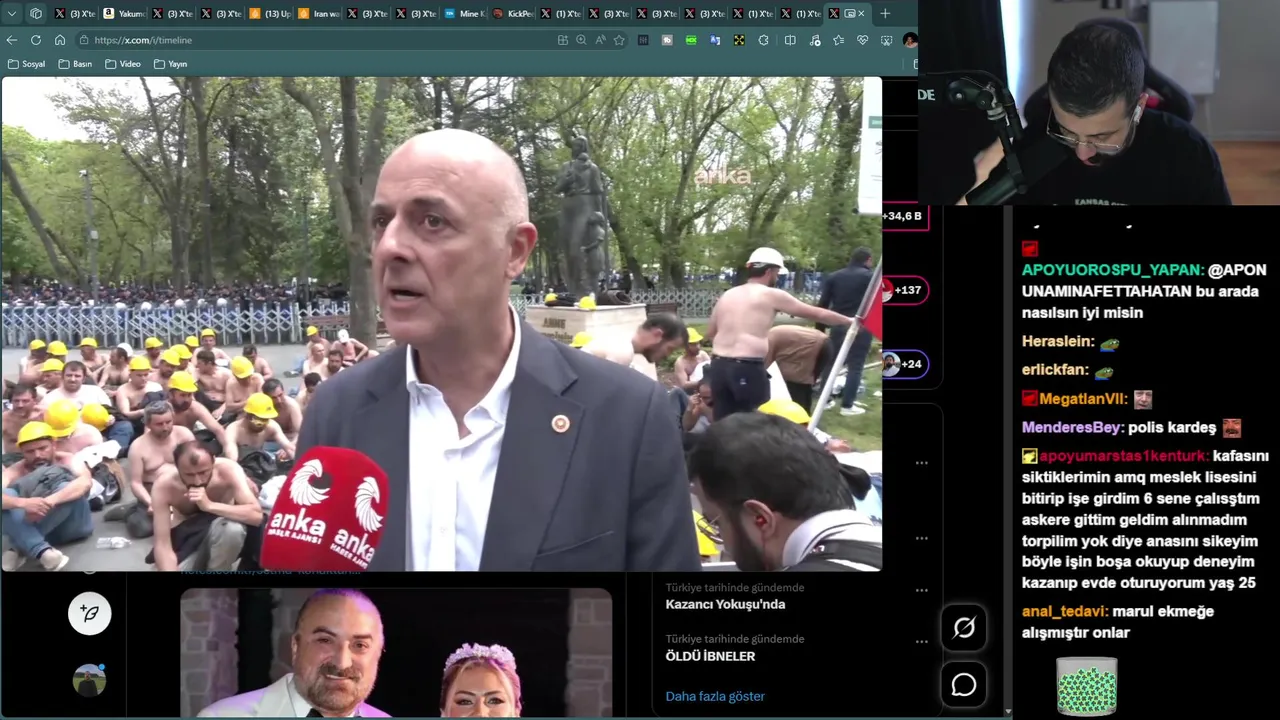
Task: Open the tab actions menu chevron
Action: (x=12, y=14)
